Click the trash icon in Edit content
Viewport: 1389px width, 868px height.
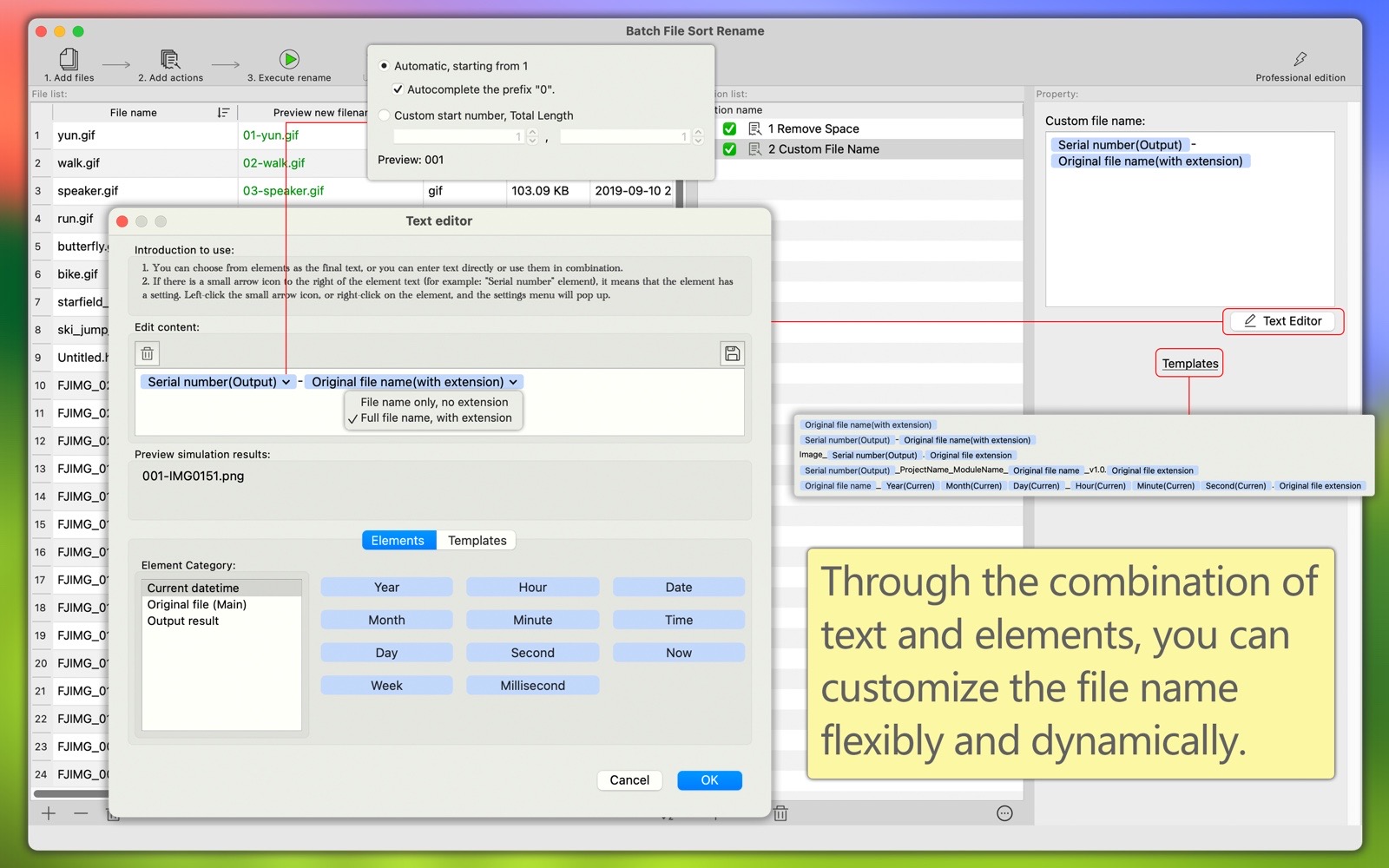[148, 353]
